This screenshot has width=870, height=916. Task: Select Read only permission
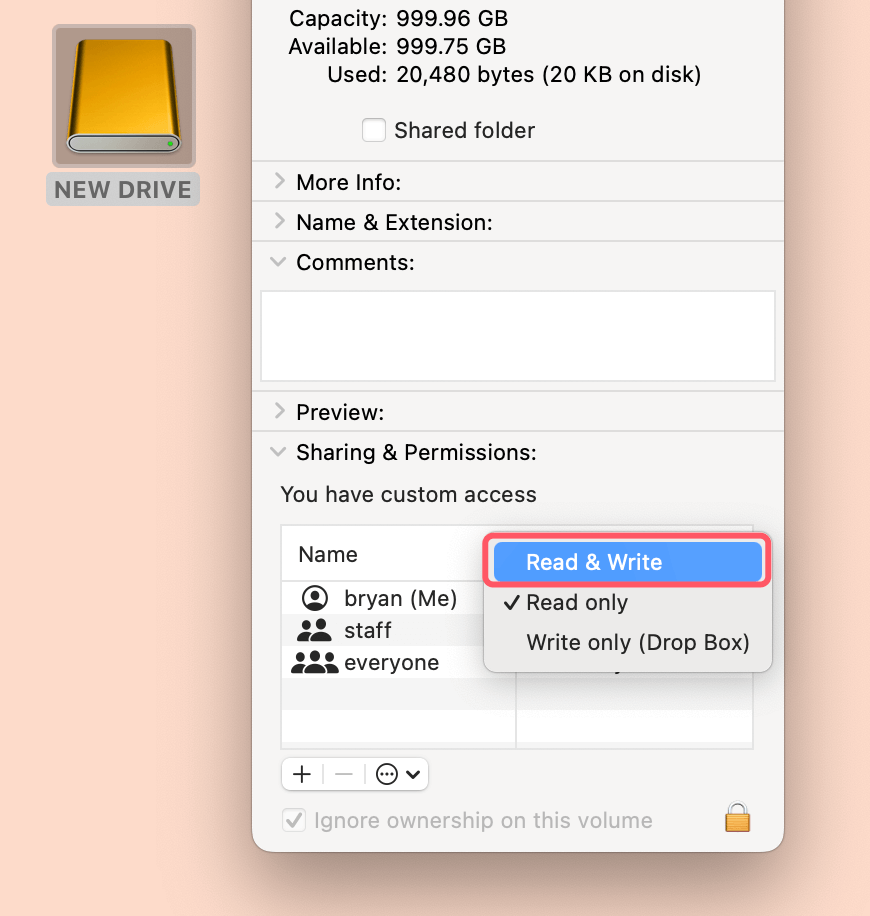(578, 602)
